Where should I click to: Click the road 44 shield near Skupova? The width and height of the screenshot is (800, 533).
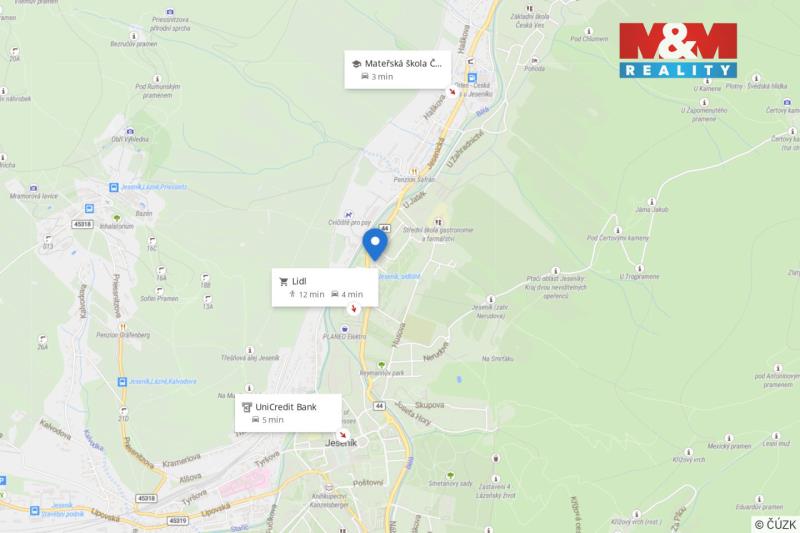click(379, 406)
